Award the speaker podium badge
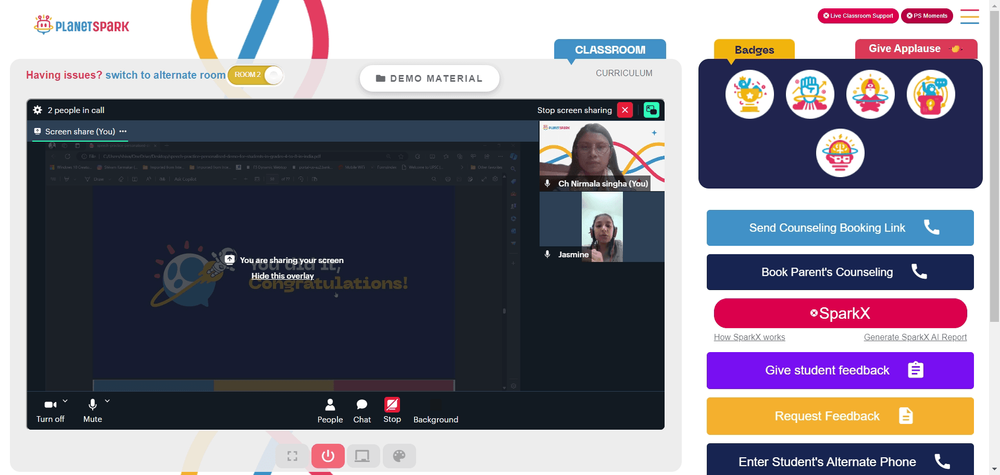Screen dimensions: 1000x475 click(930, 94)
